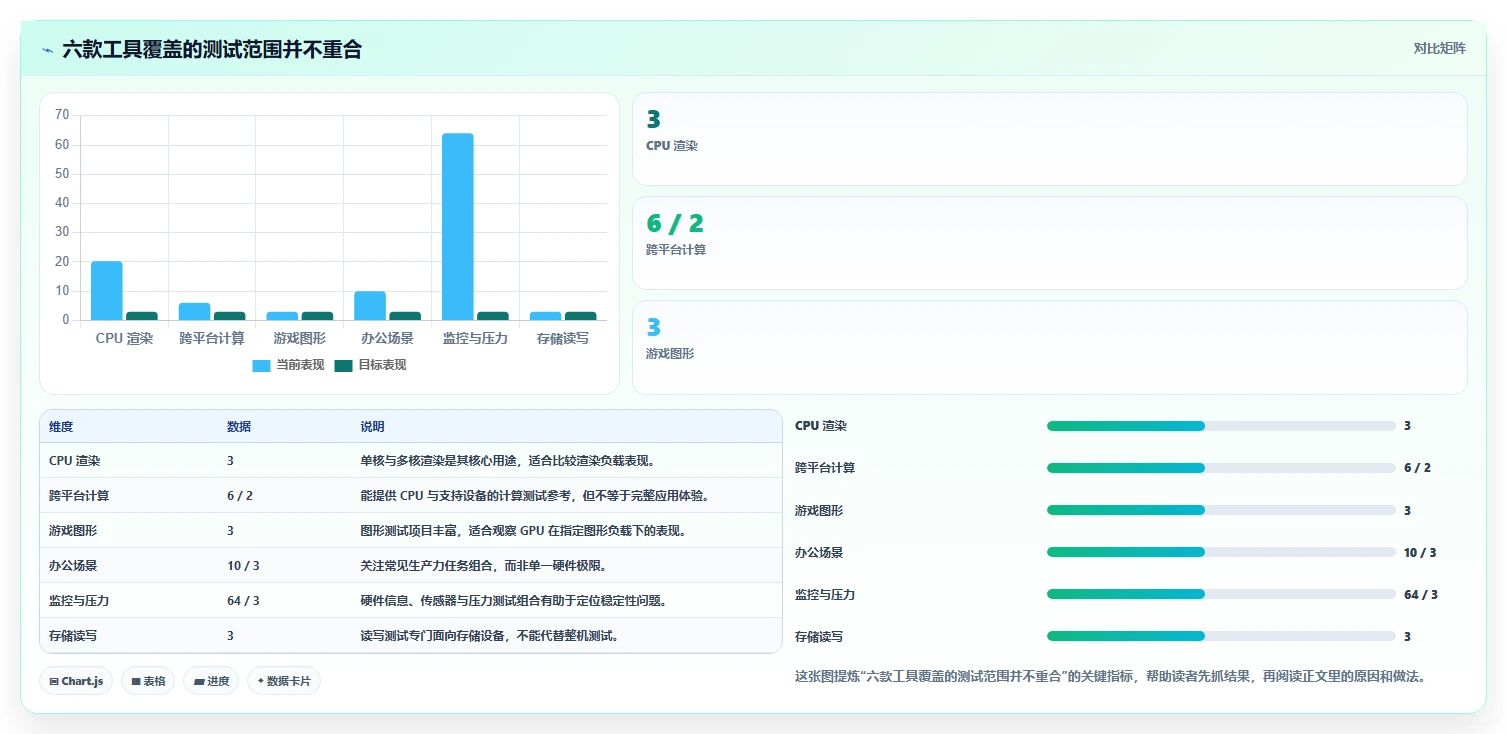Click the tall 监控与压力 blue bar
This screenshot has width=1507, height=734.
[x=458, y=227]
